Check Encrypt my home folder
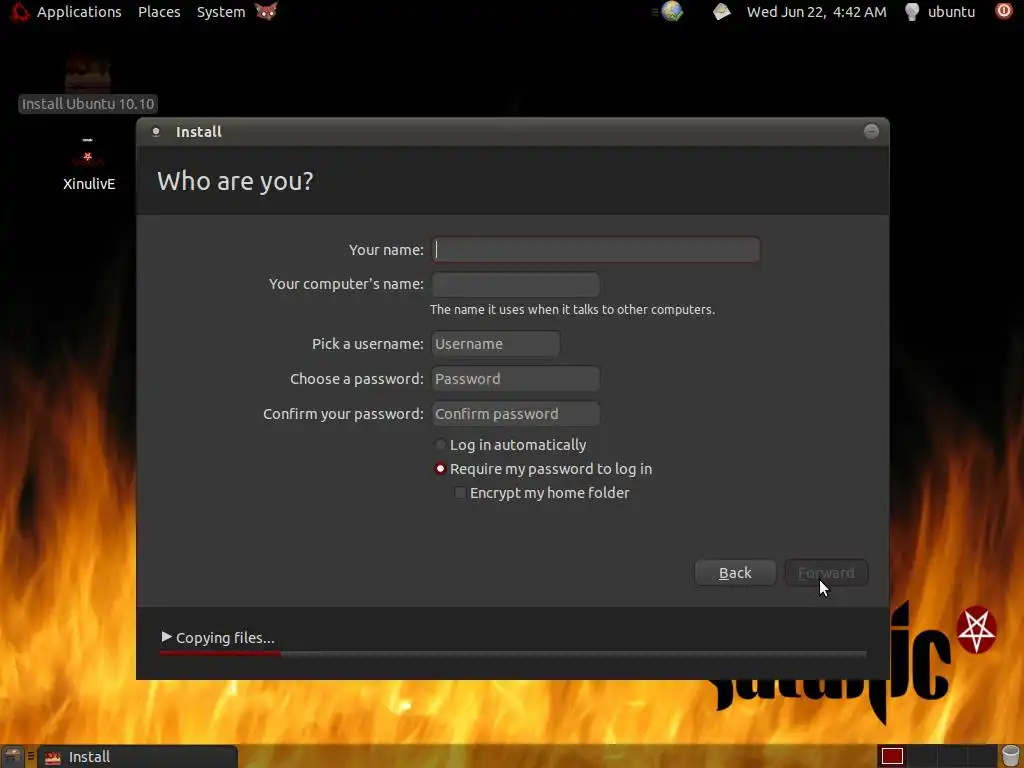The image size is (1024, 768). [x=542, y=493]
